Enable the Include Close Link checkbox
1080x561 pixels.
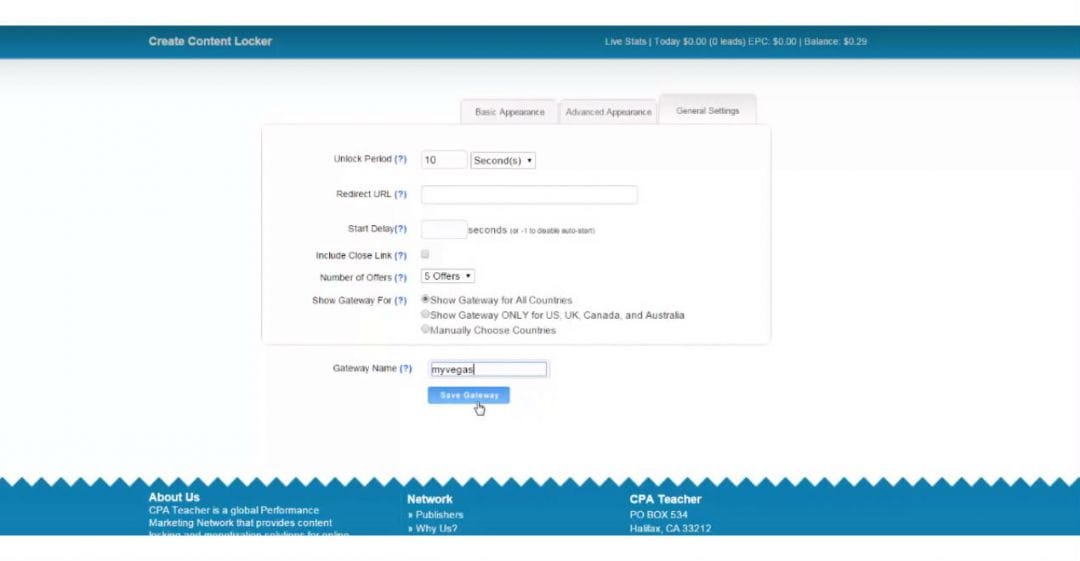(x=425, y=255)
